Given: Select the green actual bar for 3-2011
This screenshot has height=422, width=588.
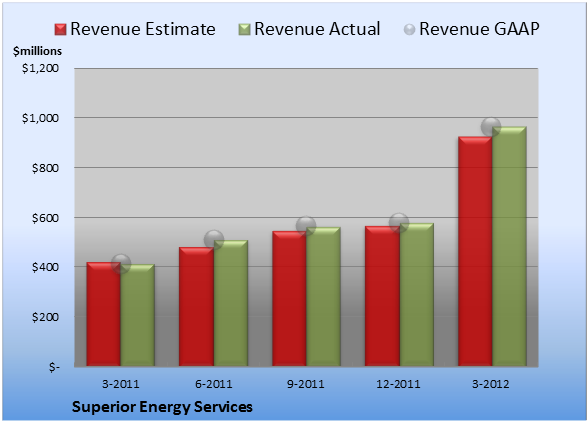Looking at the screenshot, I should 138,315.
